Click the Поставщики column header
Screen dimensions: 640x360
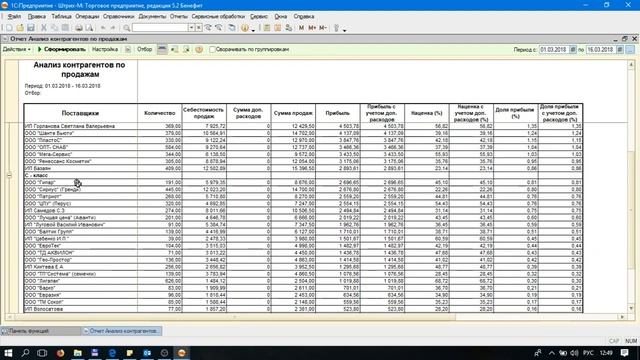(80, 113)
